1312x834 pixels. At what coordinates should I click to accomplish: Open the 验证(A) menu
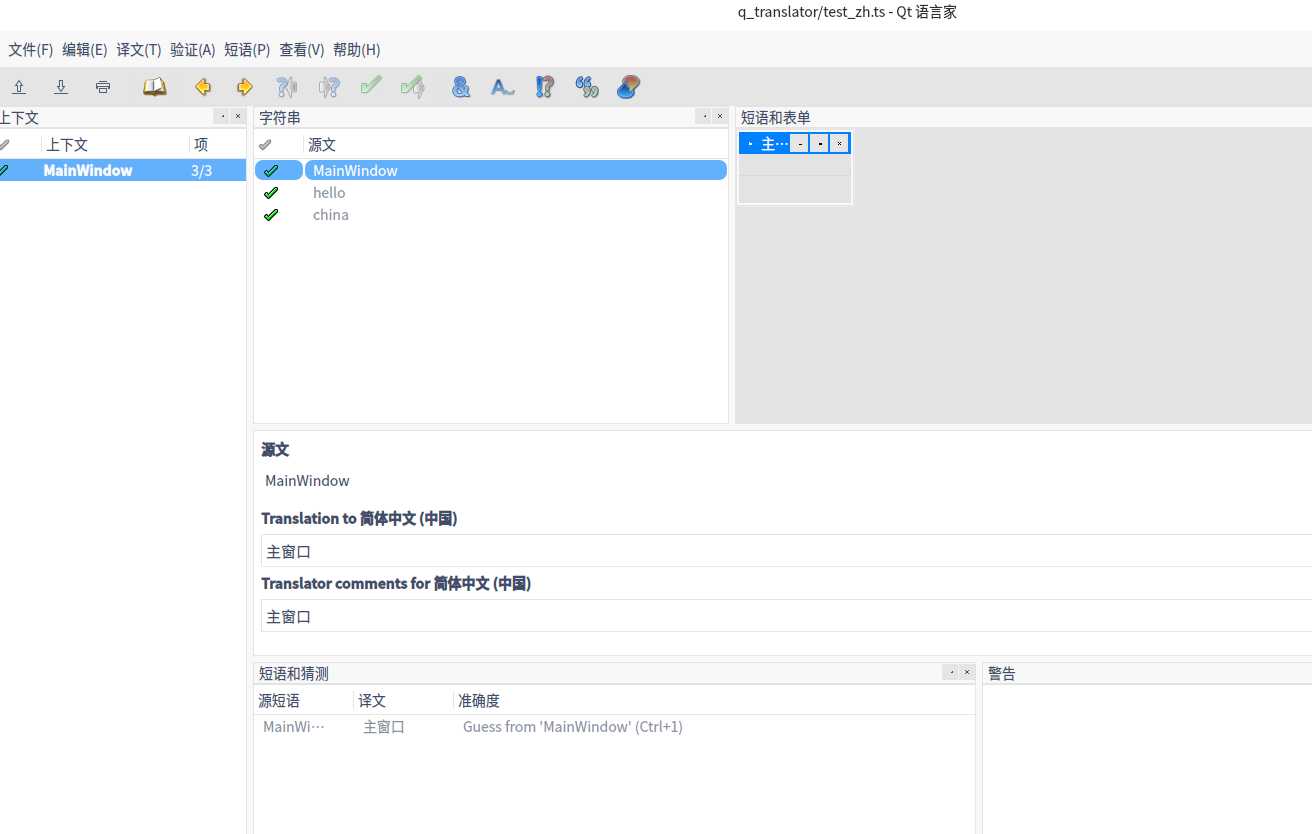[x=193, y=50]
